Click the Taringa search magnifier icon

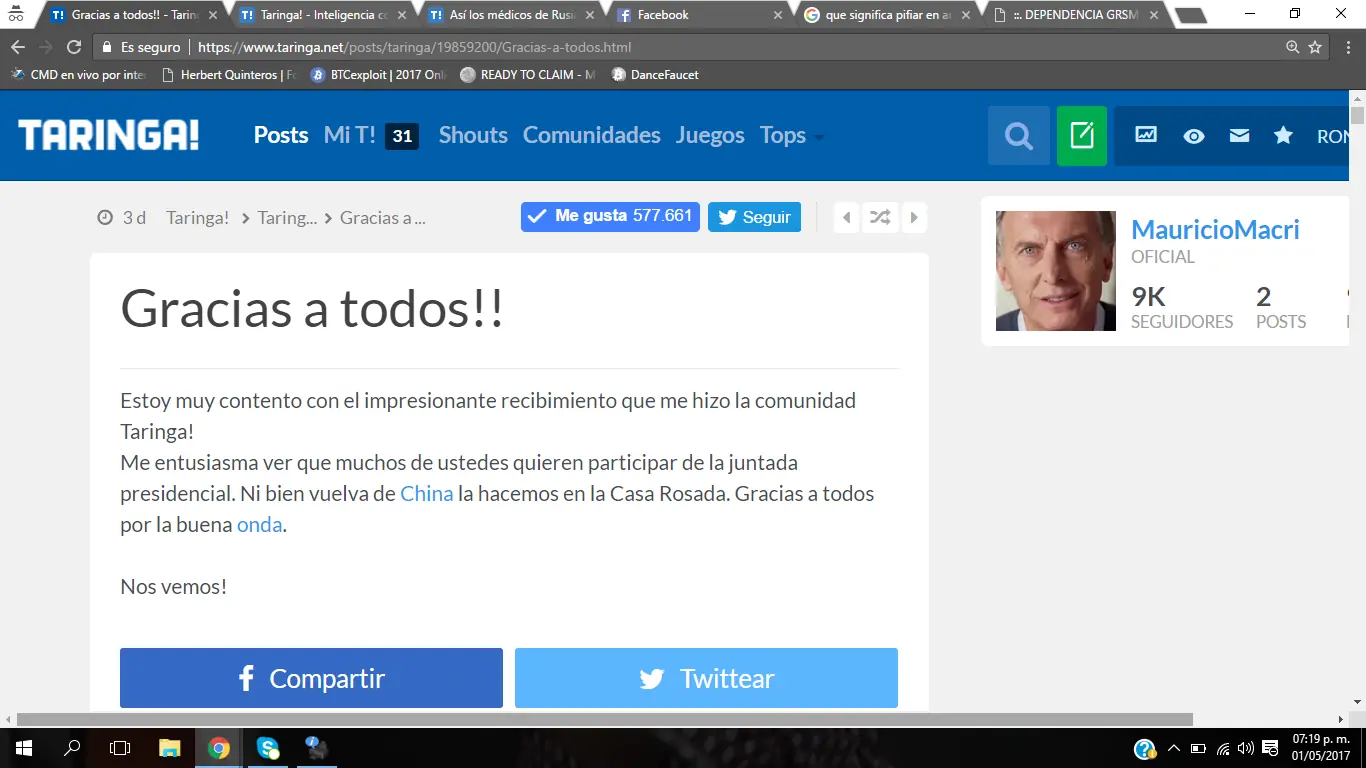1019,135
